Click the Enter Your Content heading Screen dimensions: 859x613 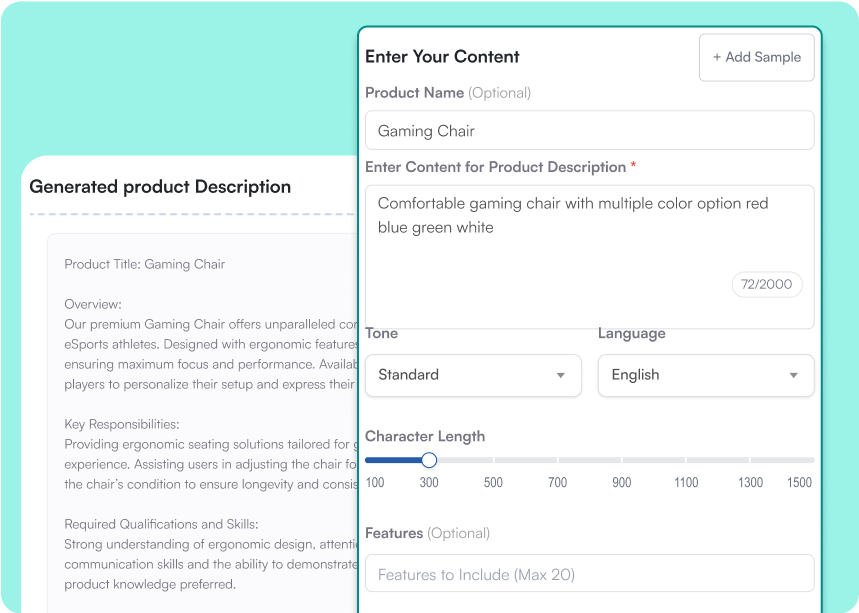tap(442, 57)
